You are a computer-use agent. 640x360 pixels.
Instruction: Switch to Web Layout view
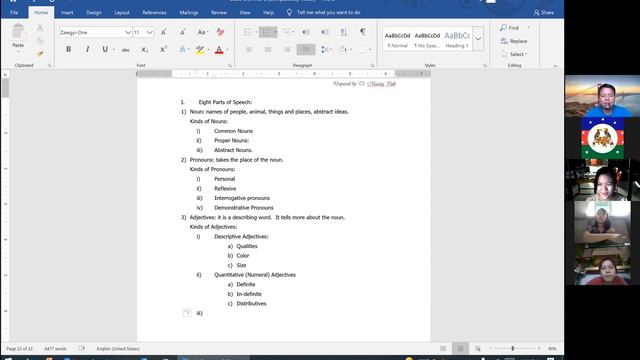click(x=477, y=349)
